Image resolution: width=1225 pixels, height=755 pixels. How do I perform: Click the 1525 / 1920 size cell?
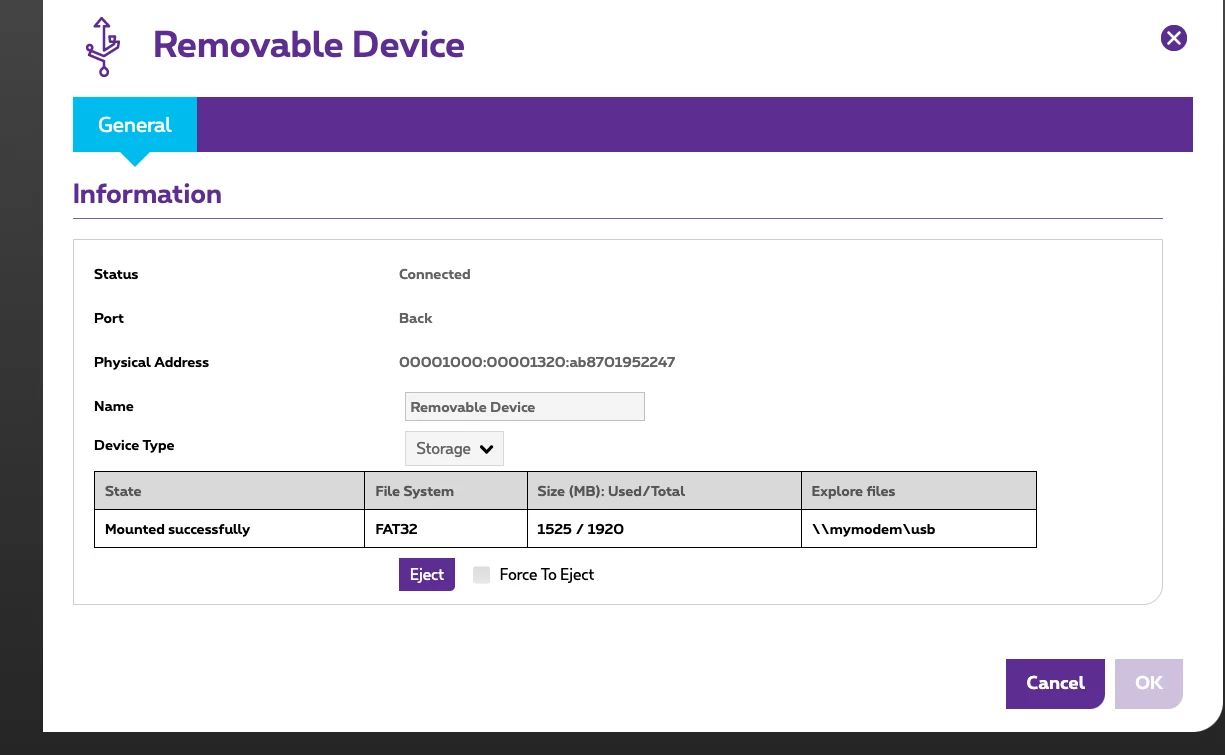point(580,529)
